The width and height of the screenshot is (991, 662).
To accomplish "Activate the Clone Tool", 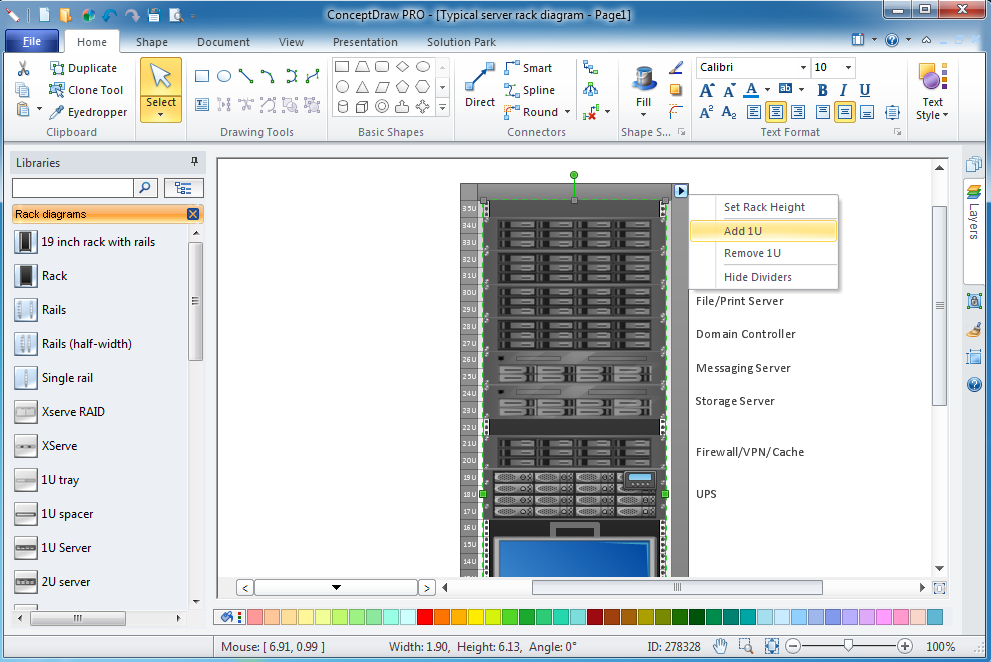I will point(86,90).
